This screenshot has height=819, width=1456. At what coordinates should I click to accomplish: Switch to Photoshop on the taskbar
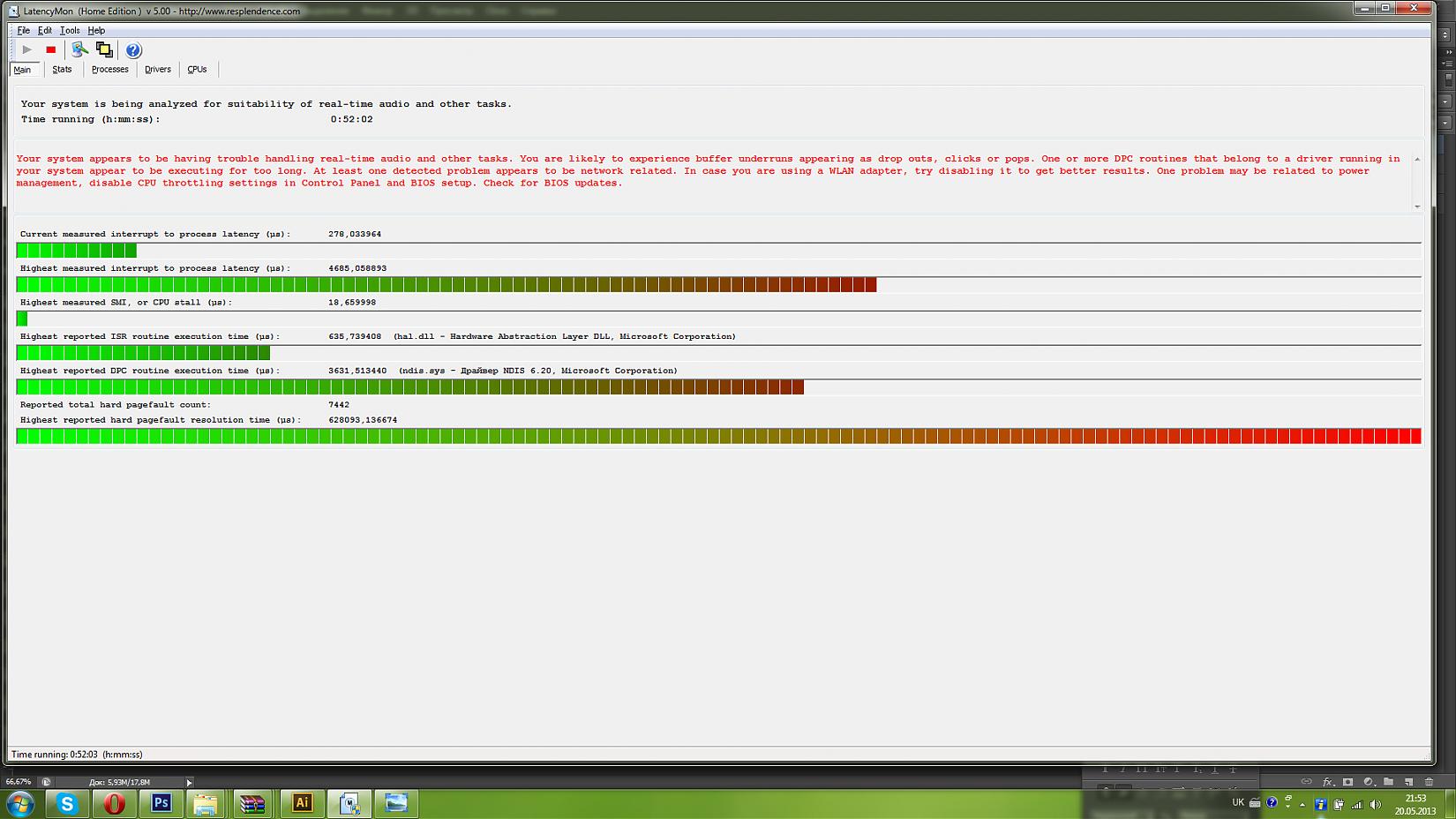pos(161,803)
